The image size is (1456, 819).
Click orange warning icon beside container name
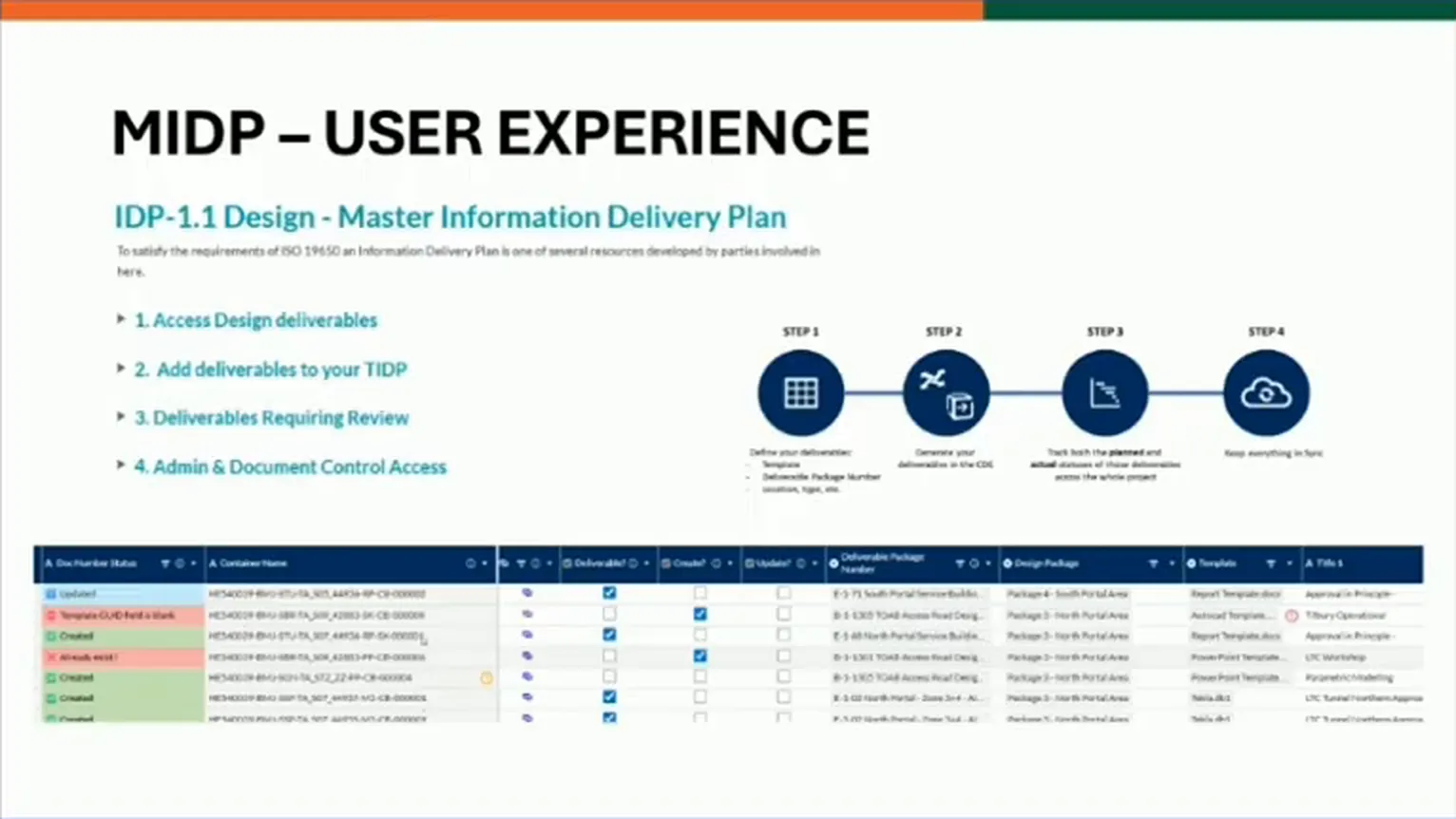click(x=487, y=678)
